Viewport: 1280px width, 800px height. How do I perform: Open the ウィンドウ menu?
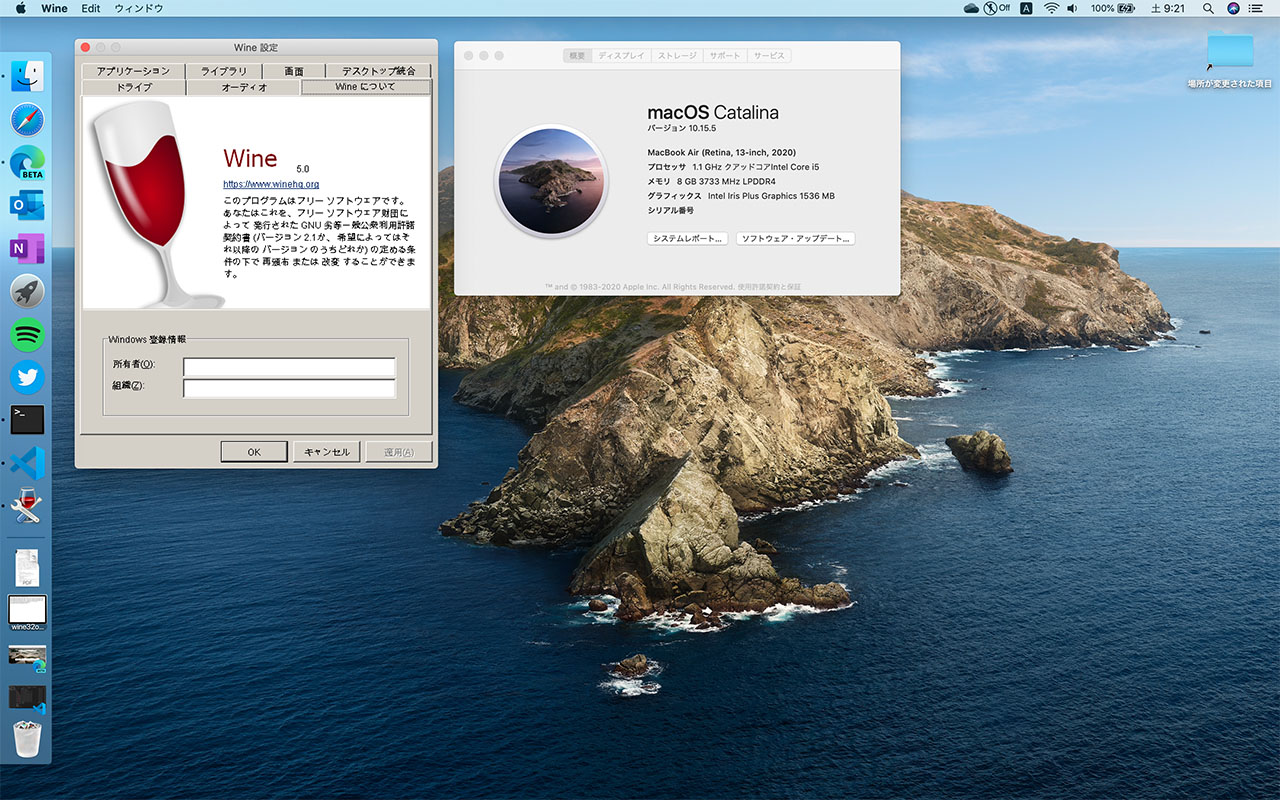[x=138, y=8]
